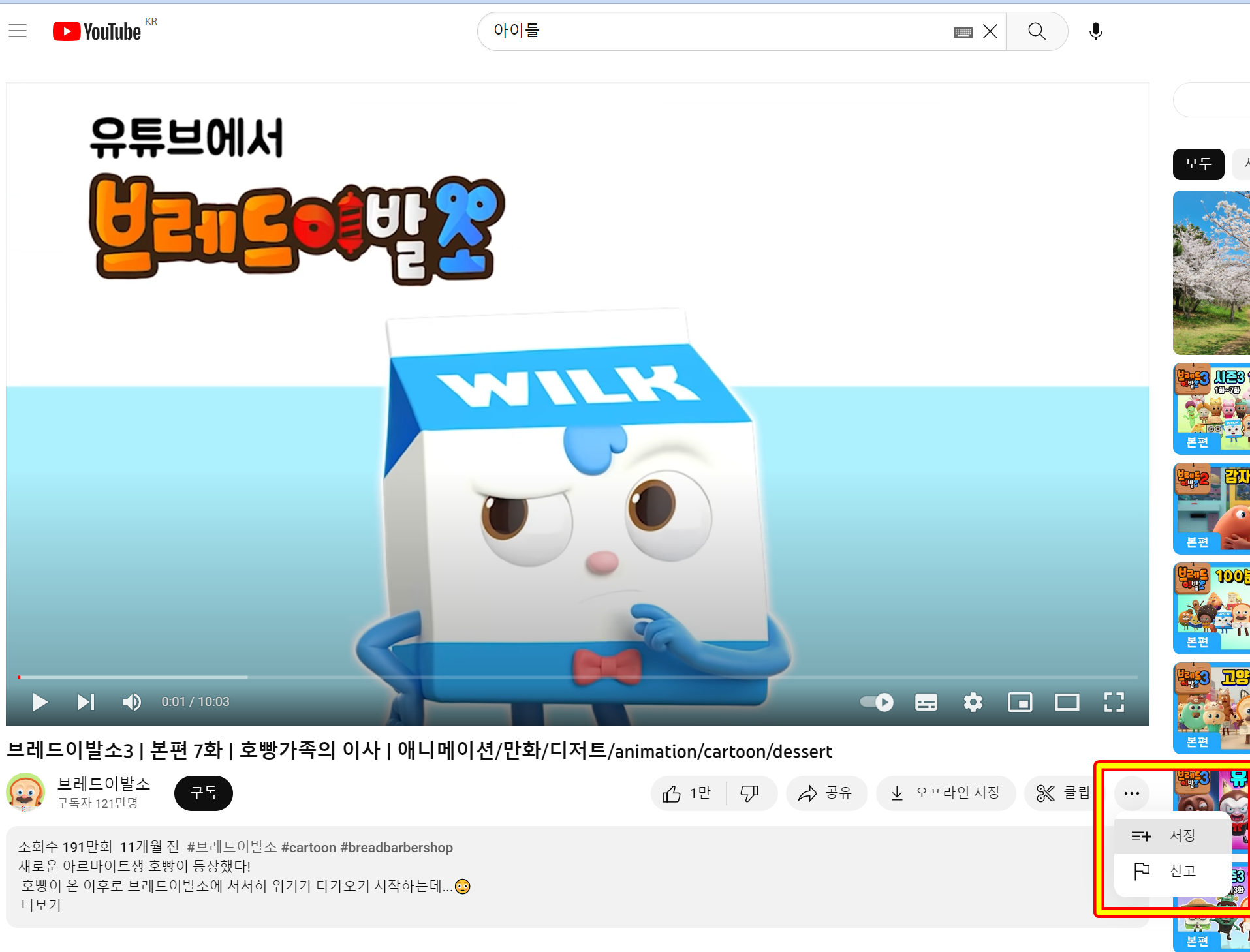The width and height of the screenshot is (1250, 952).
Task: Download with 오프라인 저장
Action: (946, 793)
